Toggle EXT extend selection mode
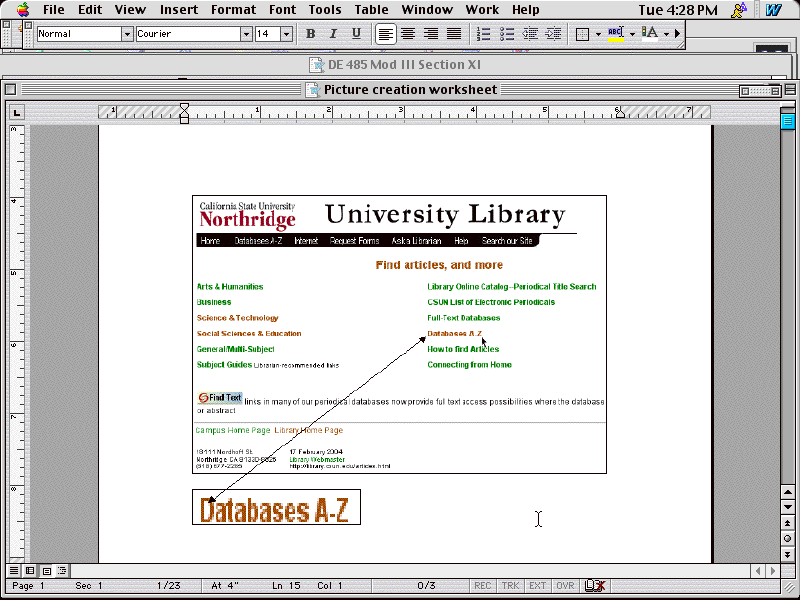Screen dimensions: 800x600 click(537, 586)
